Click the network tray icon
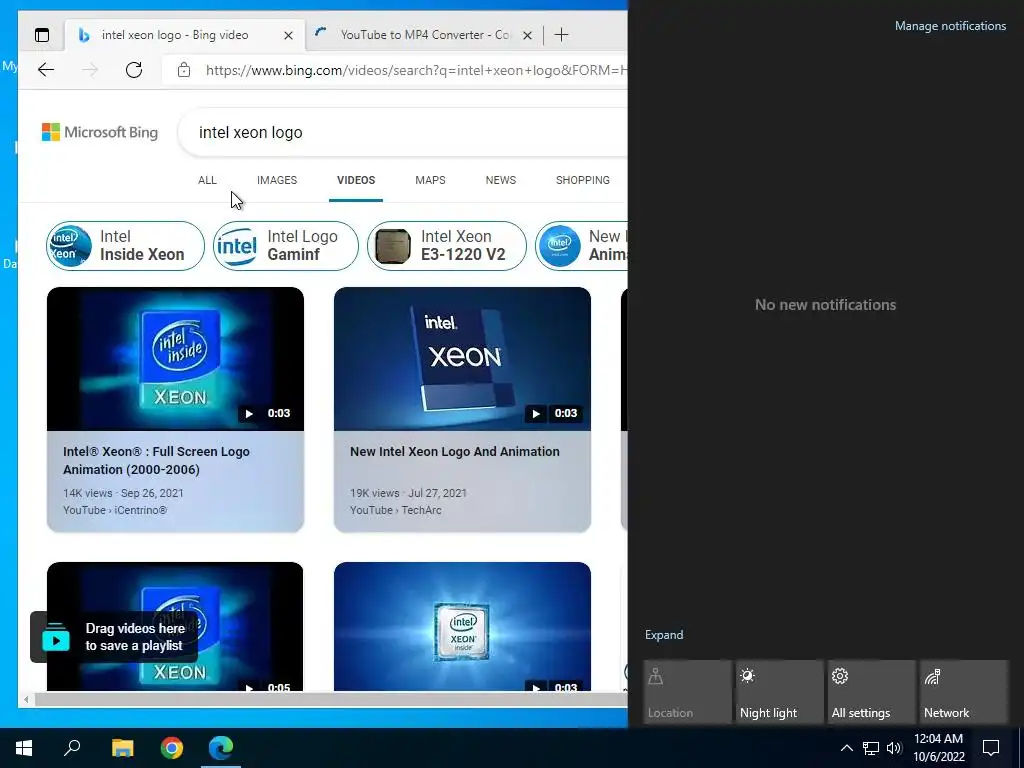Image resolution: width=1024 pixels, height=768 pixels. [871, 748]
